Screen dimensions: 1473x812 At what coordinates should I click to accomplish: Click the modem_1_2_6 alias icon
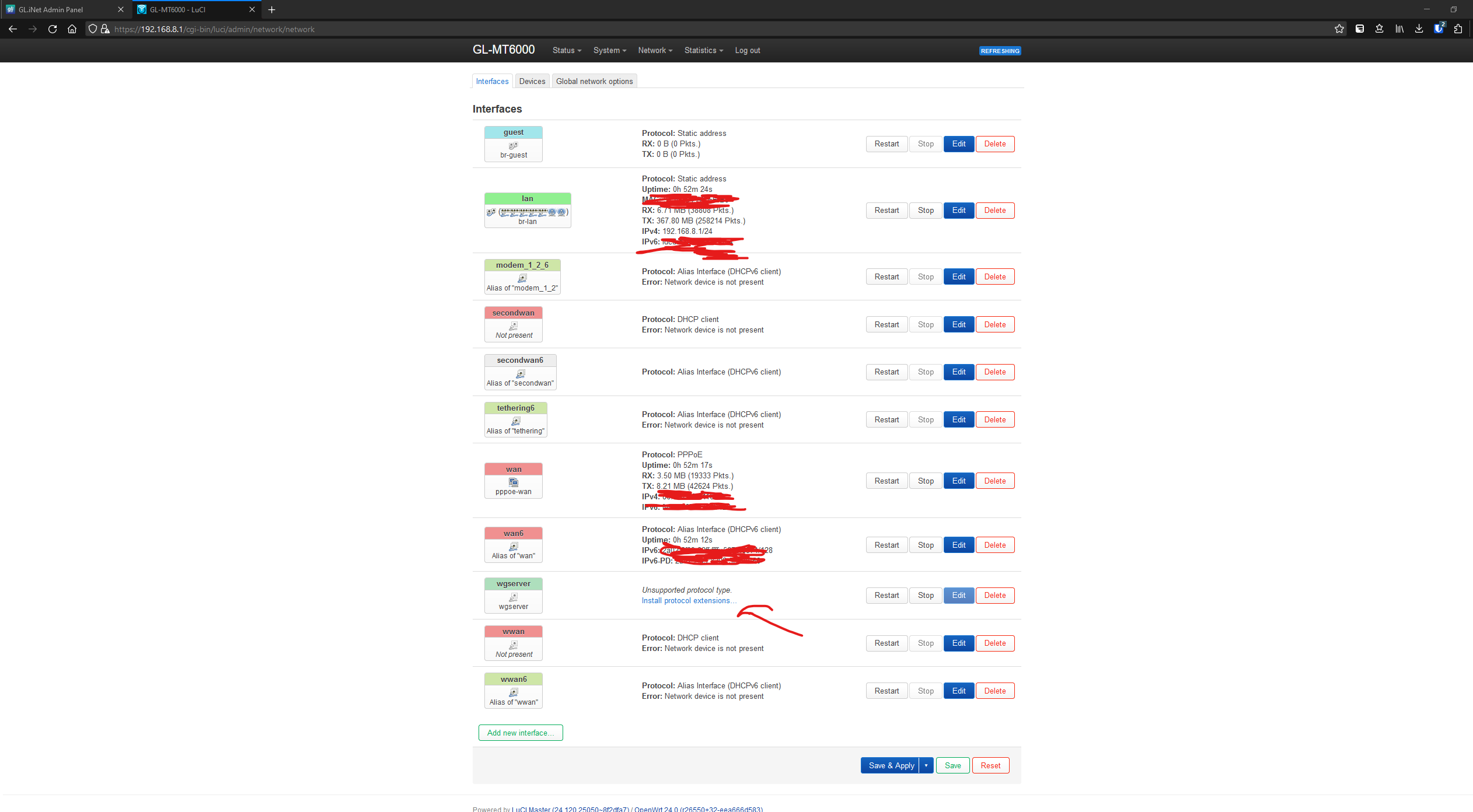coord(522,279)
